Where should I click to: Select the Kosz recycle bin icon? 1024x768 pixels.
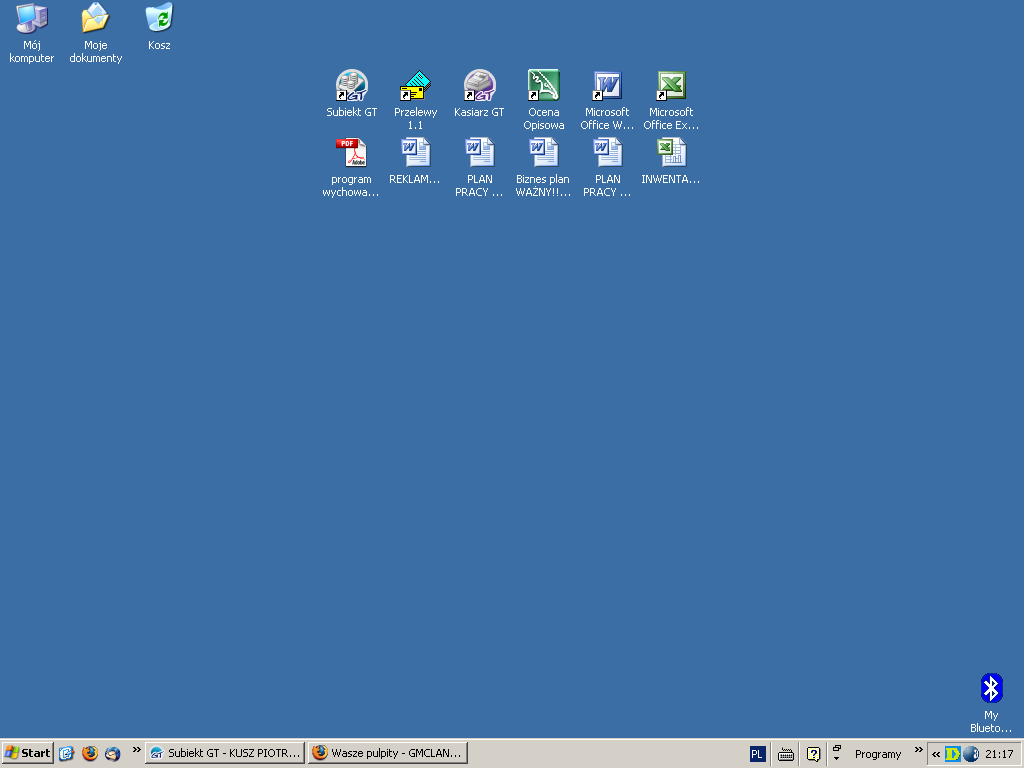coord(159,19)
